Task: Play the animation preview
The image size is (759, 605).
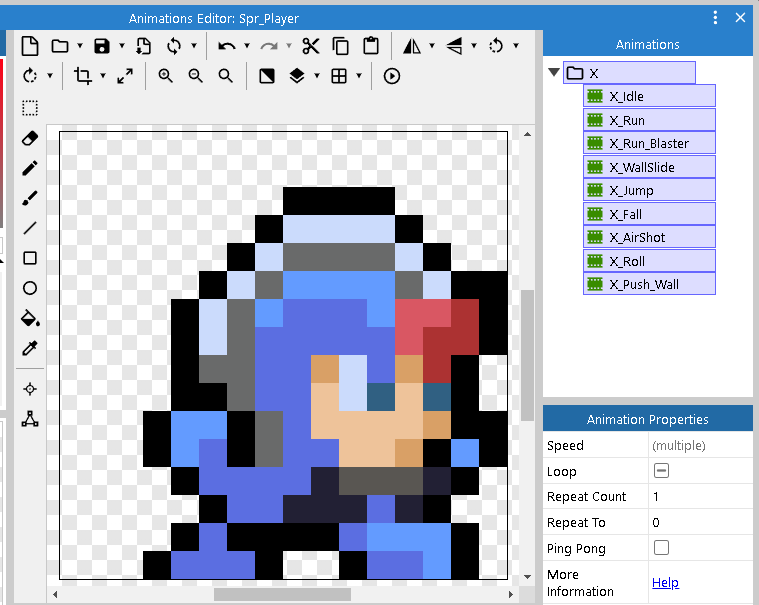Action: (x=392, y=76)
